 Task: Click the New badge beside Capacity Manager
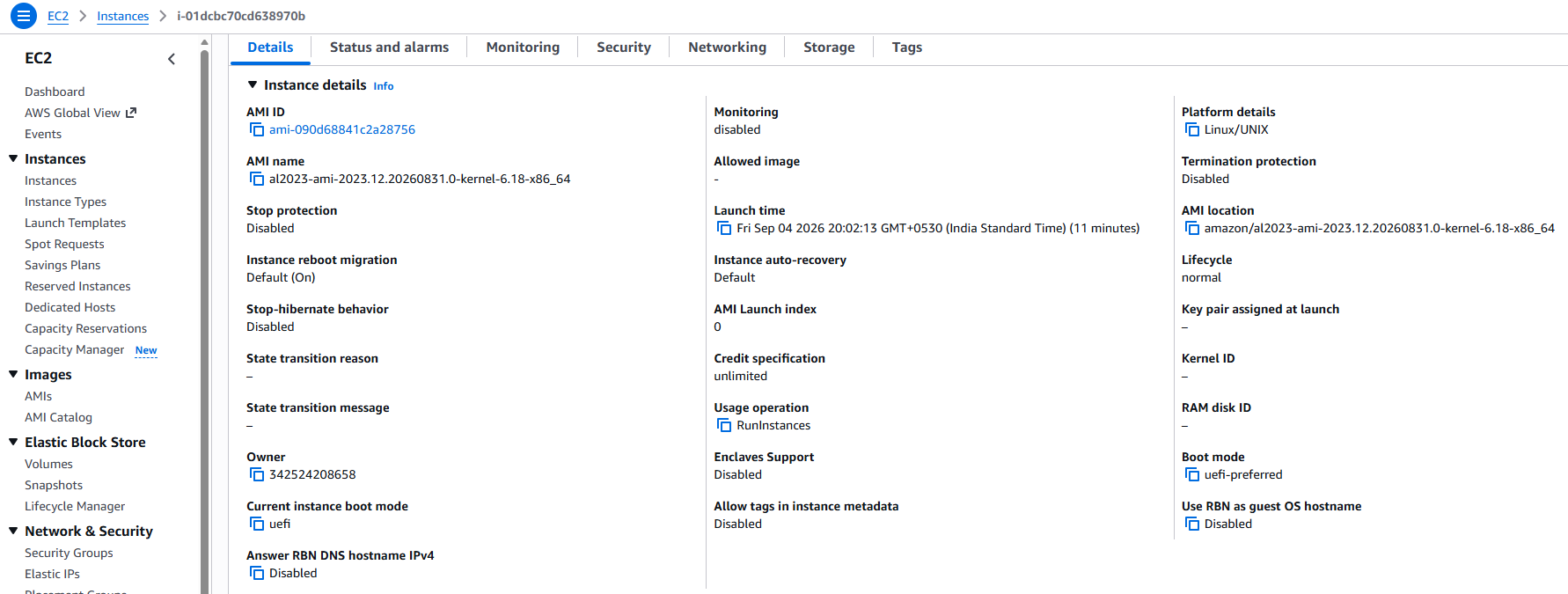[146, 350]
